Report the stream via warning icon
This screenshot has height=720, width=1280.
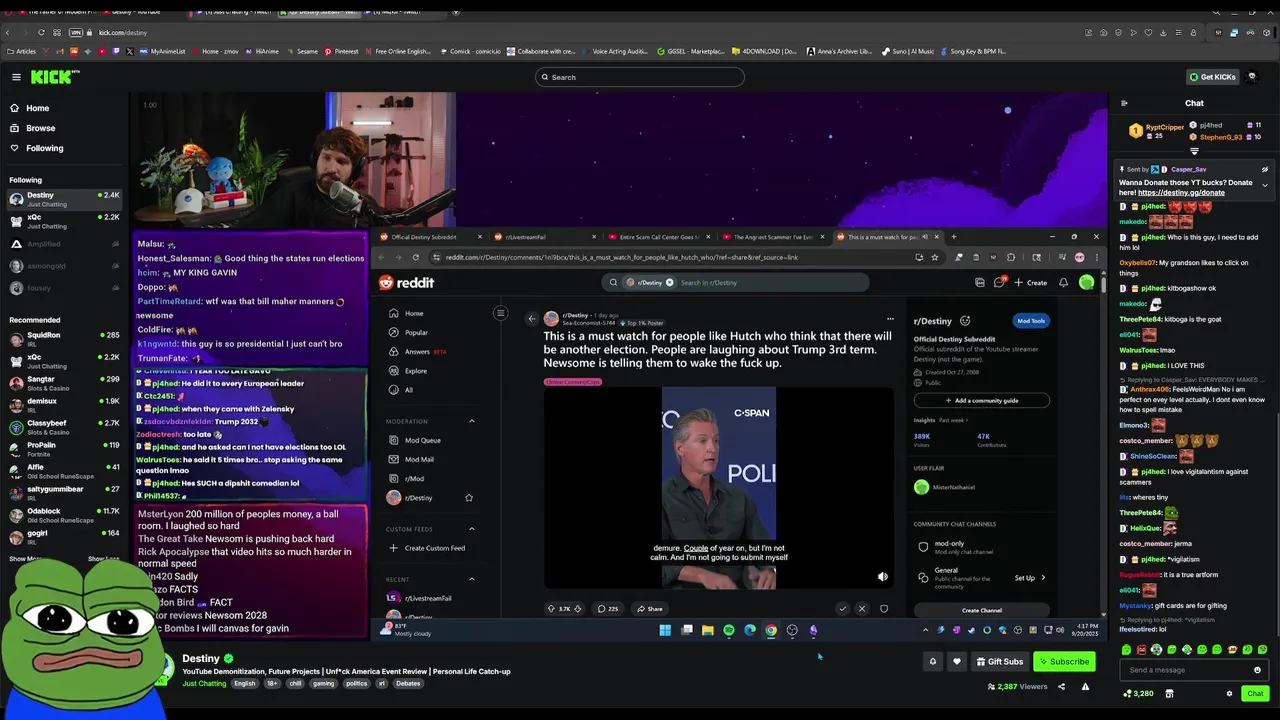[1085, 686]
